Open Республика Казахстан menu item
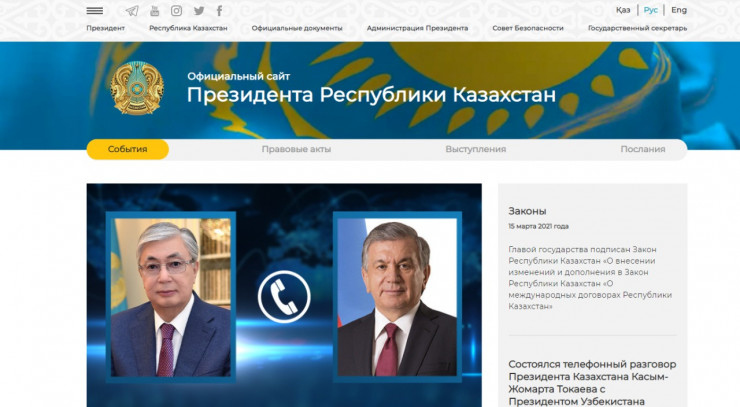This screenshot has width=740, height=407. tap(188, 28)
